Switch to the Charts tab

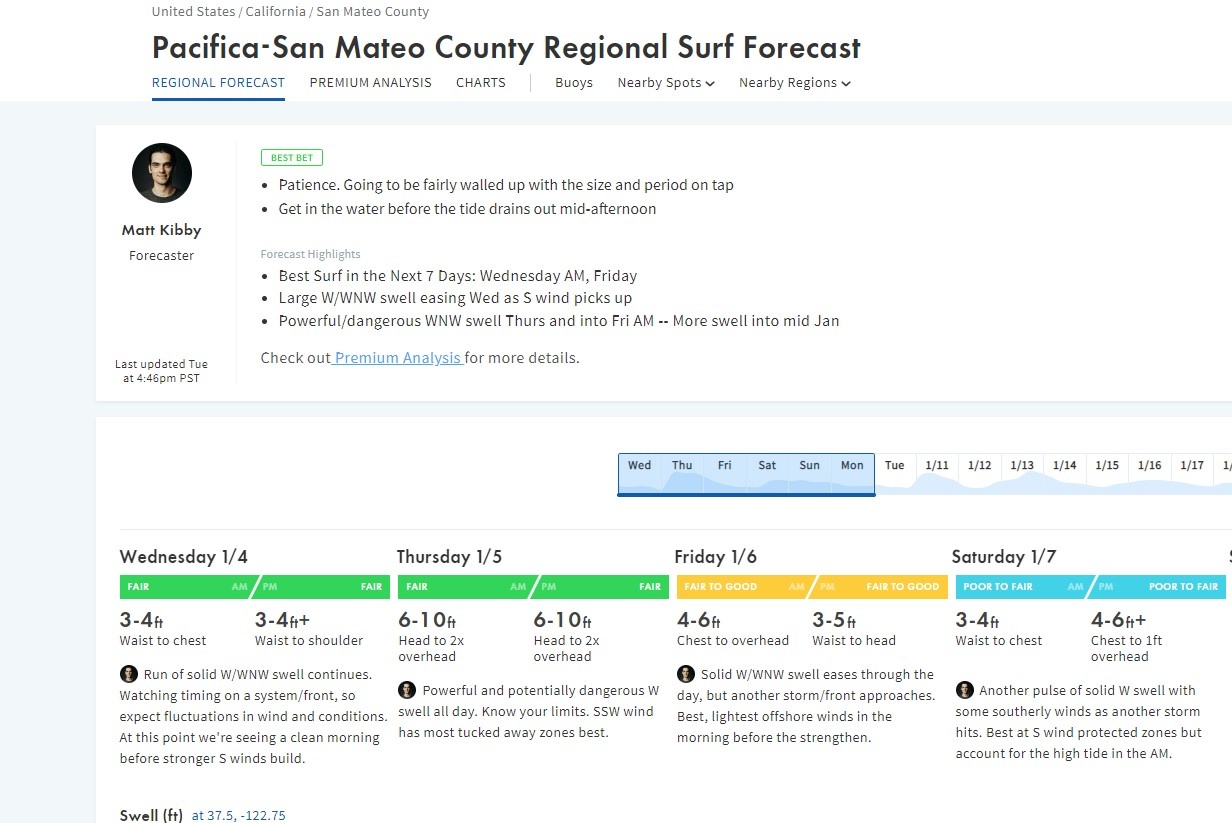[x=481, y=83]
